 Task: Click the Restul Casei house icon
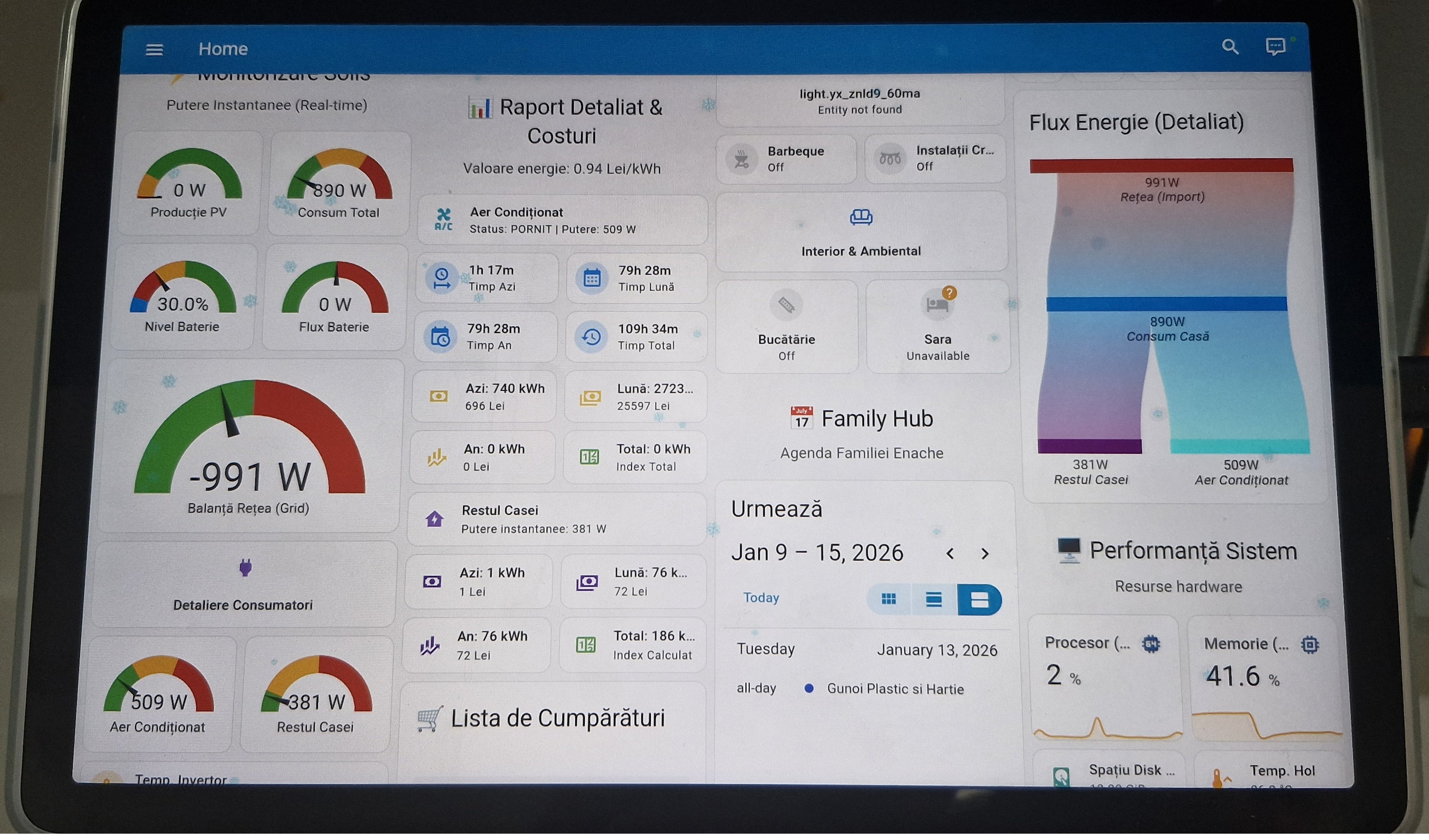pos(434,519)
